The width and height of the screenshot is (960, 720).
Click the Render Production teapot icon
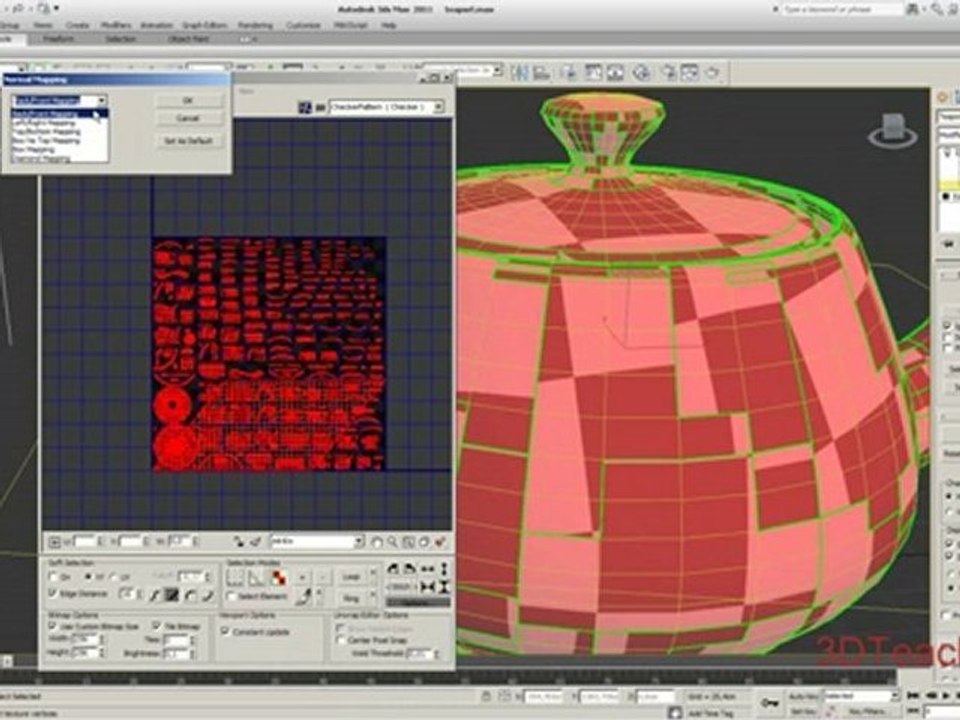(x=712, y=73)
